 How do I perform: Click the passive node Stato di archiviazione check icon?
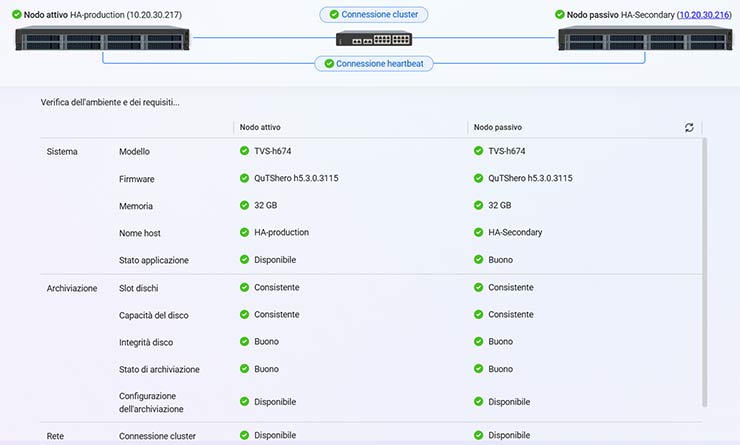pos(479,369)
